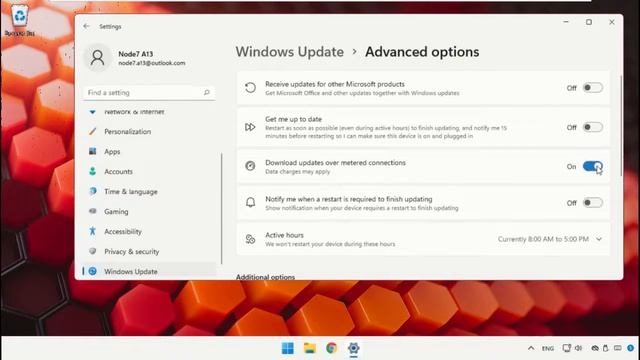This screenshot has height=360, width=640.
Task: Click the Accessibility figure icon
Action: coord(93,231)
